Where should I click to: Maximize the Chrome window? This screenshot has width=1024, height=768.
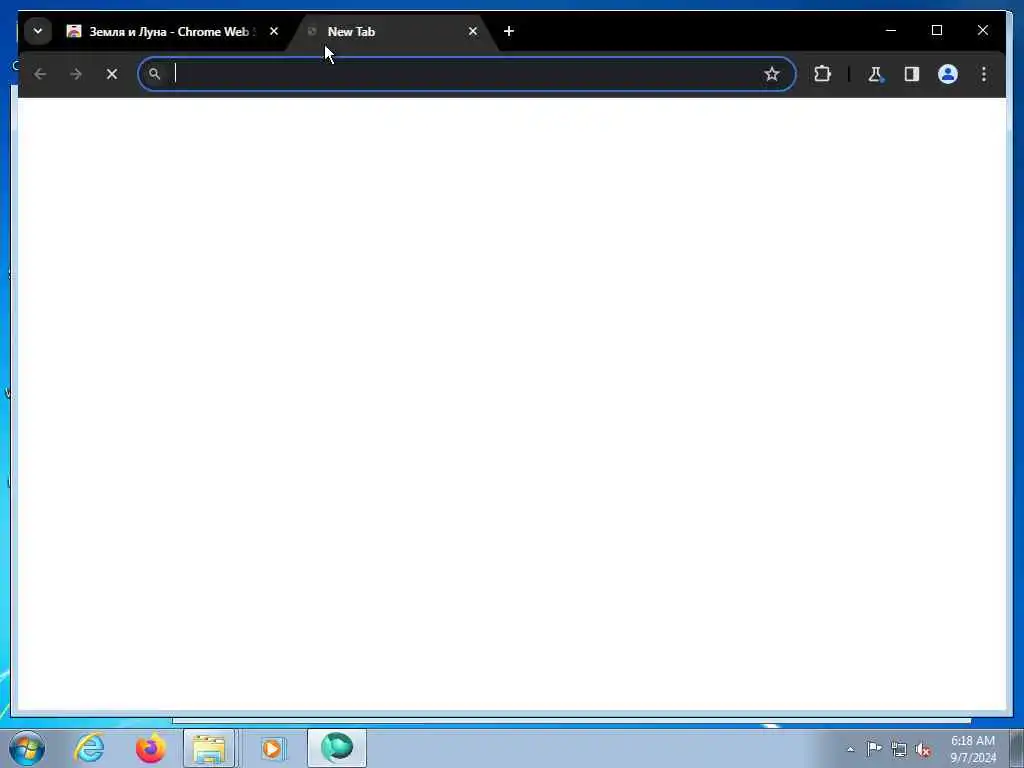936,30
